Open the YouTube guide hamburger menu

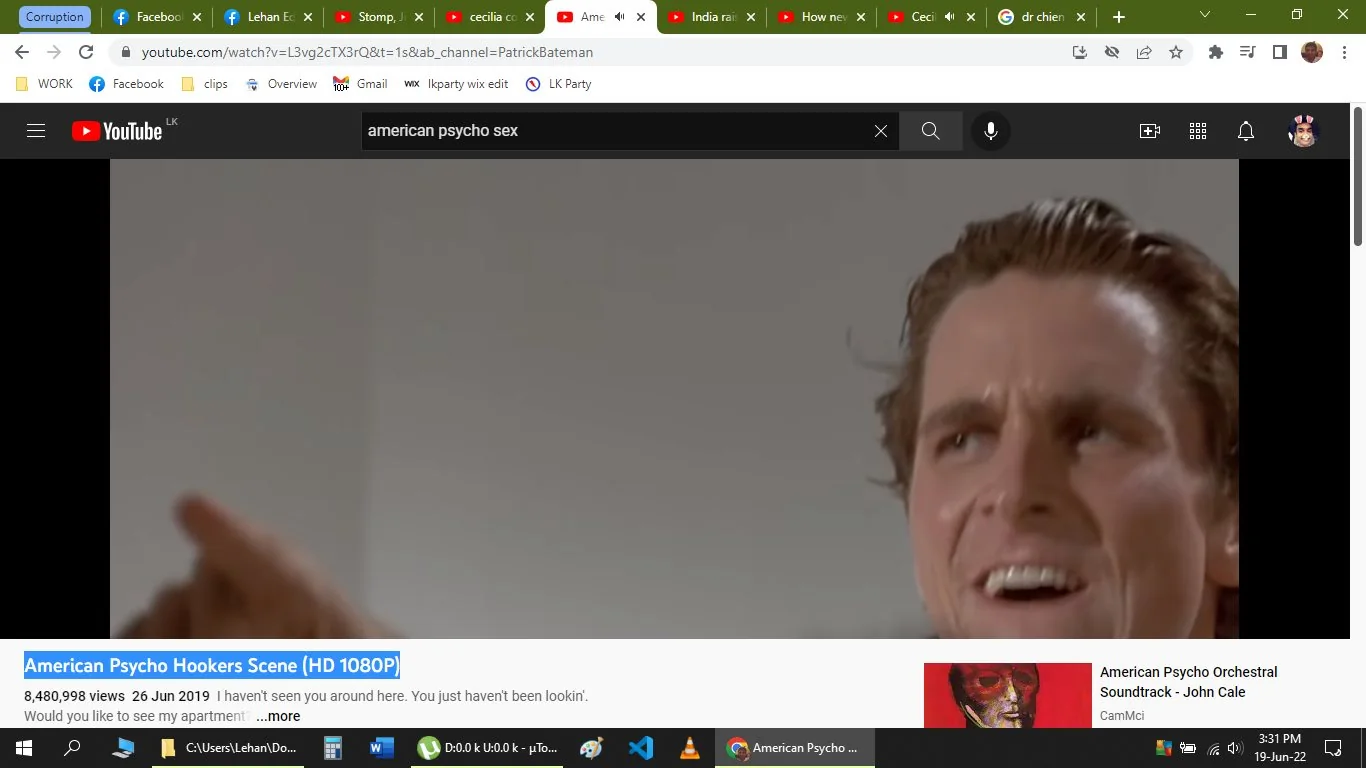click(x=36, y=131)
